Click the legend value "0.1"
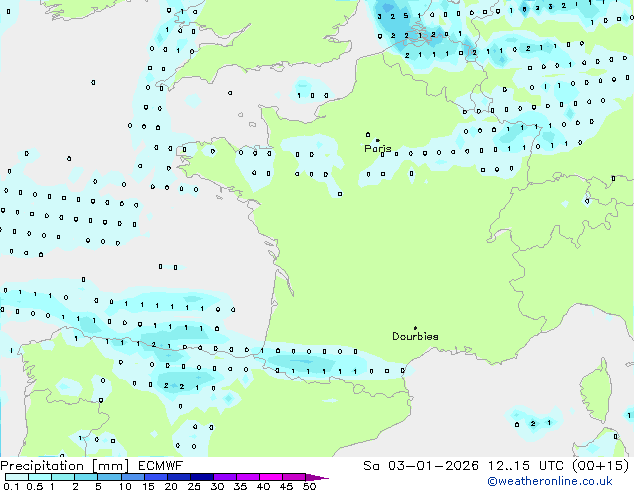 click(x=11, y=486)
